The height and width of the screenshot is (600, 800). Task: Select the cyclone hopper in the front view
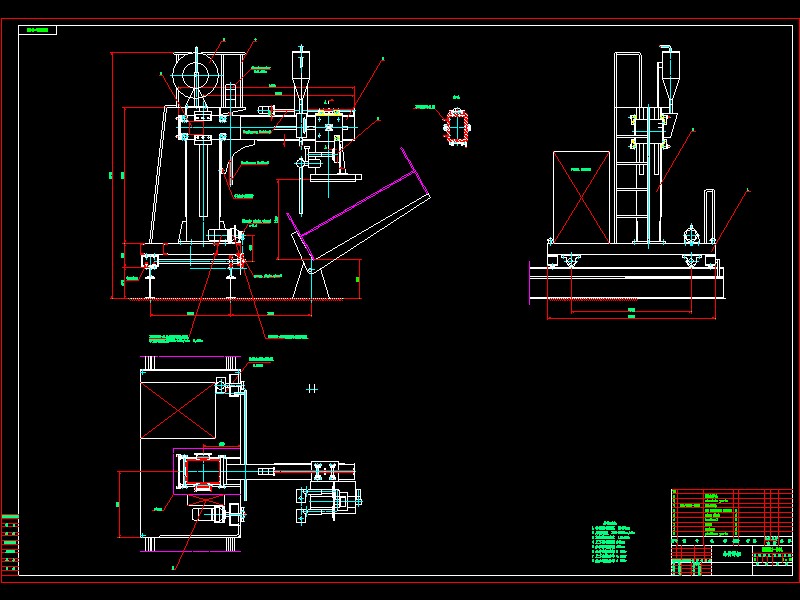click(301, 74)
